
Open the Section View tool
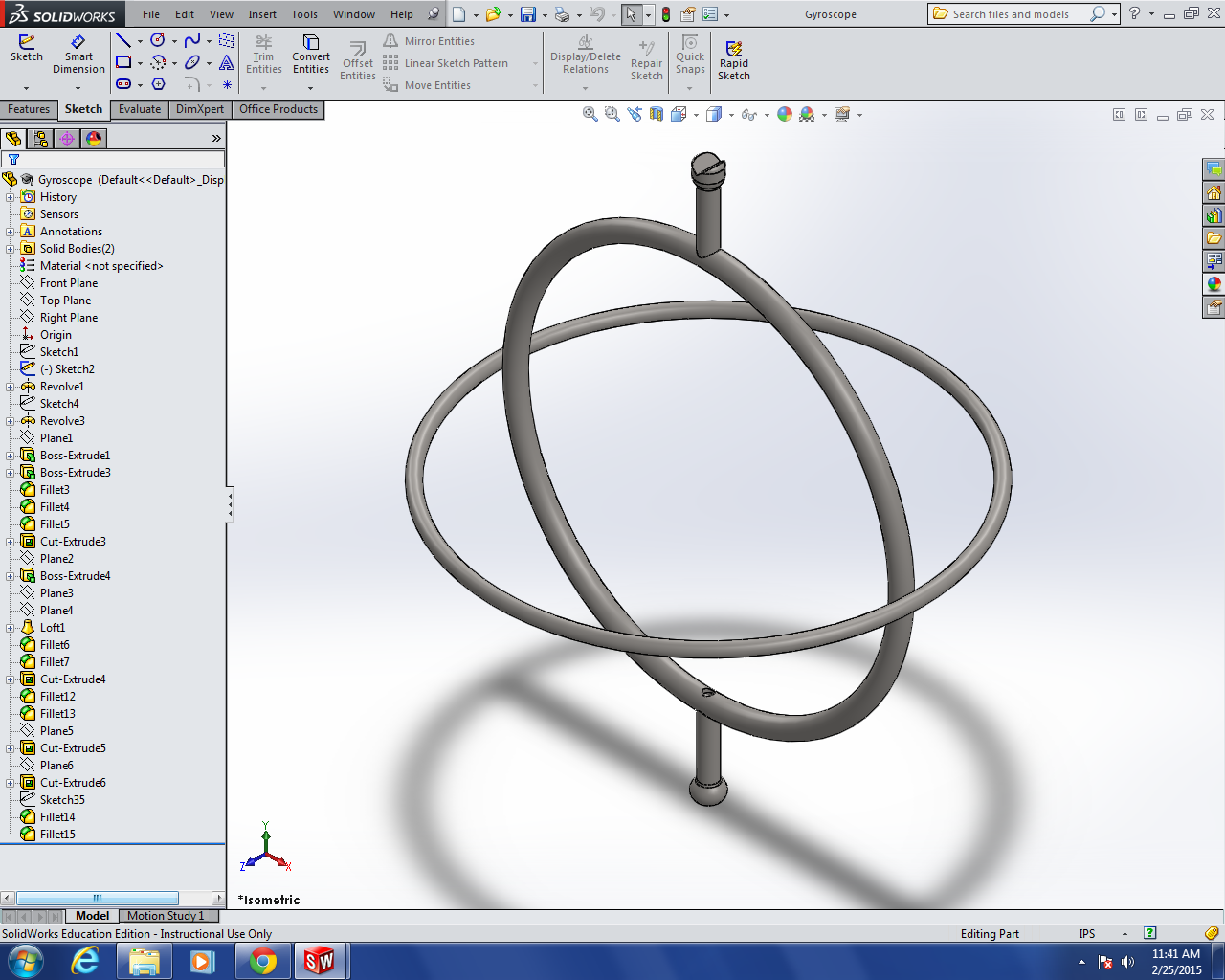657,114
